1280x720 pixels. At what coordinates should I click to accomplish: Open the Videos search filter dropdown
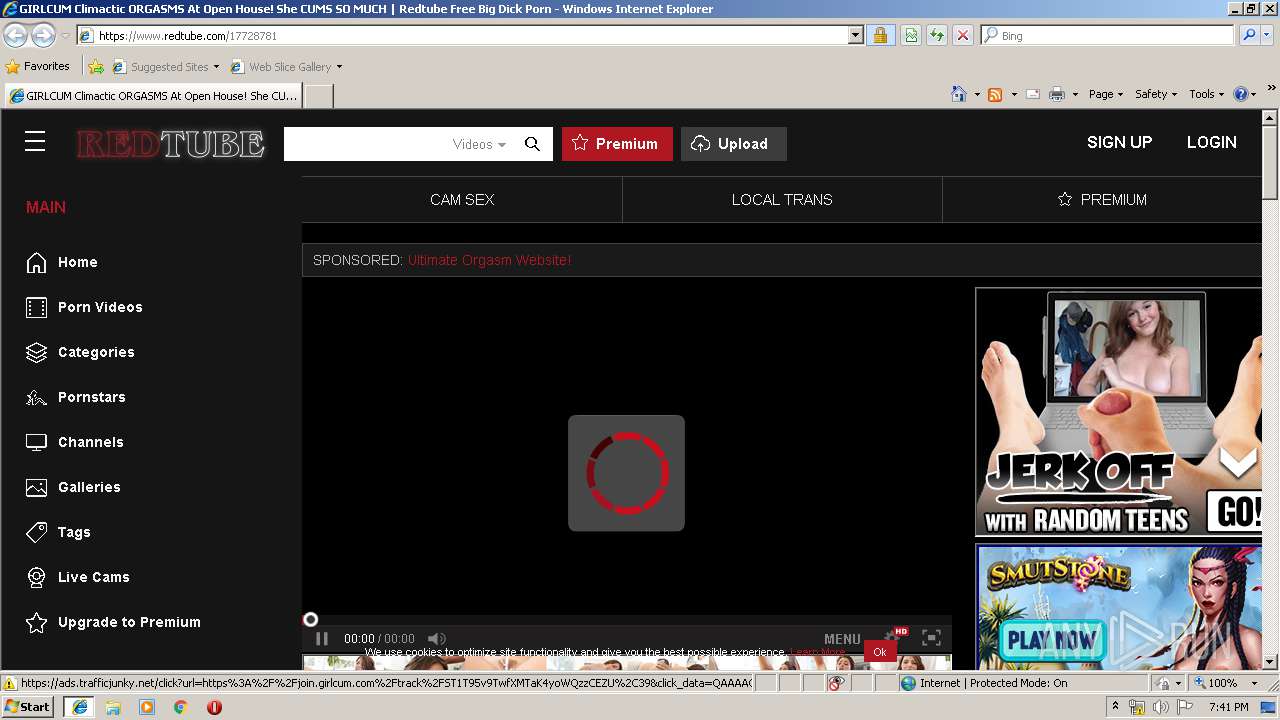479,144
